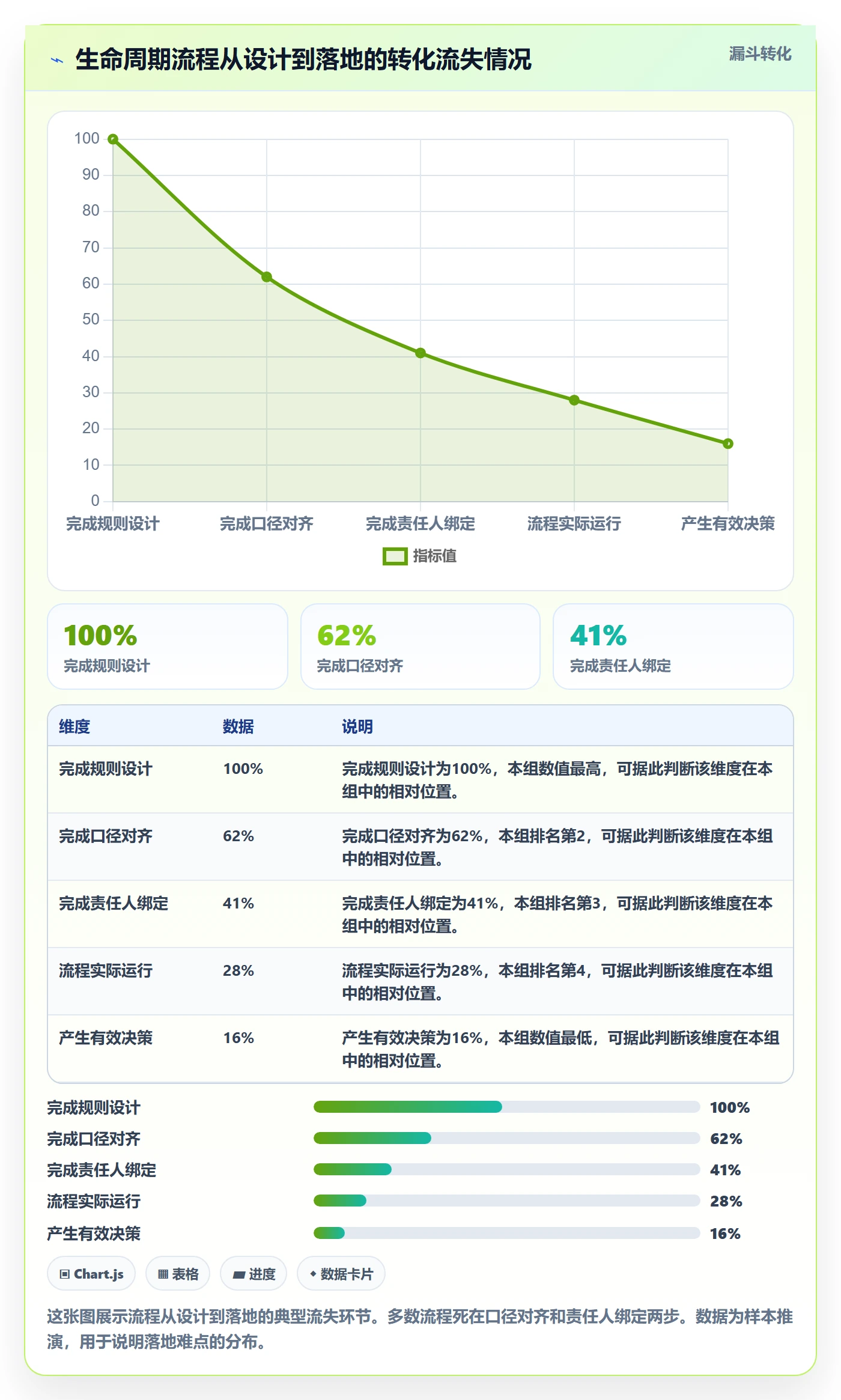Click the 数据 table column header
The image size is (841, 1400).
coord(238,727)
